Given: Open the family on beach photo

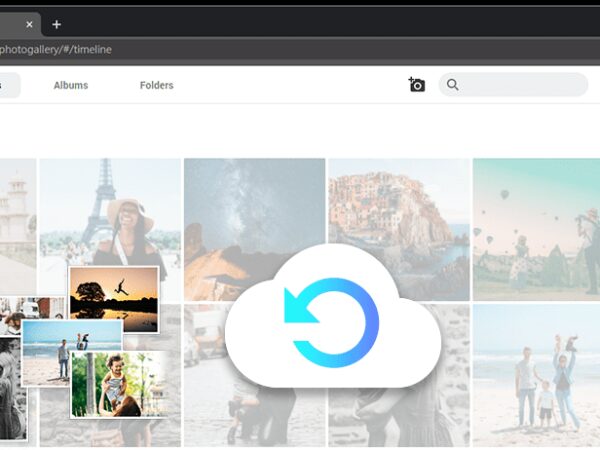Looking at the screenshot, I should [x=536, y=375].
